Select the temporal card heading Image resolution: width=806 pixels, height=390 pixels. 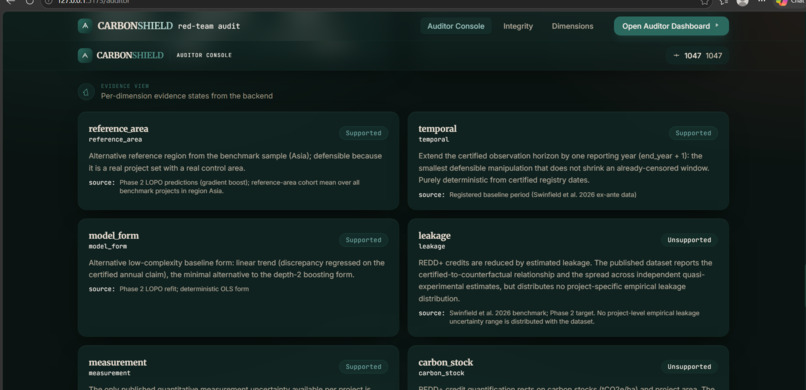pyautogui.click(x=437, y=129)
